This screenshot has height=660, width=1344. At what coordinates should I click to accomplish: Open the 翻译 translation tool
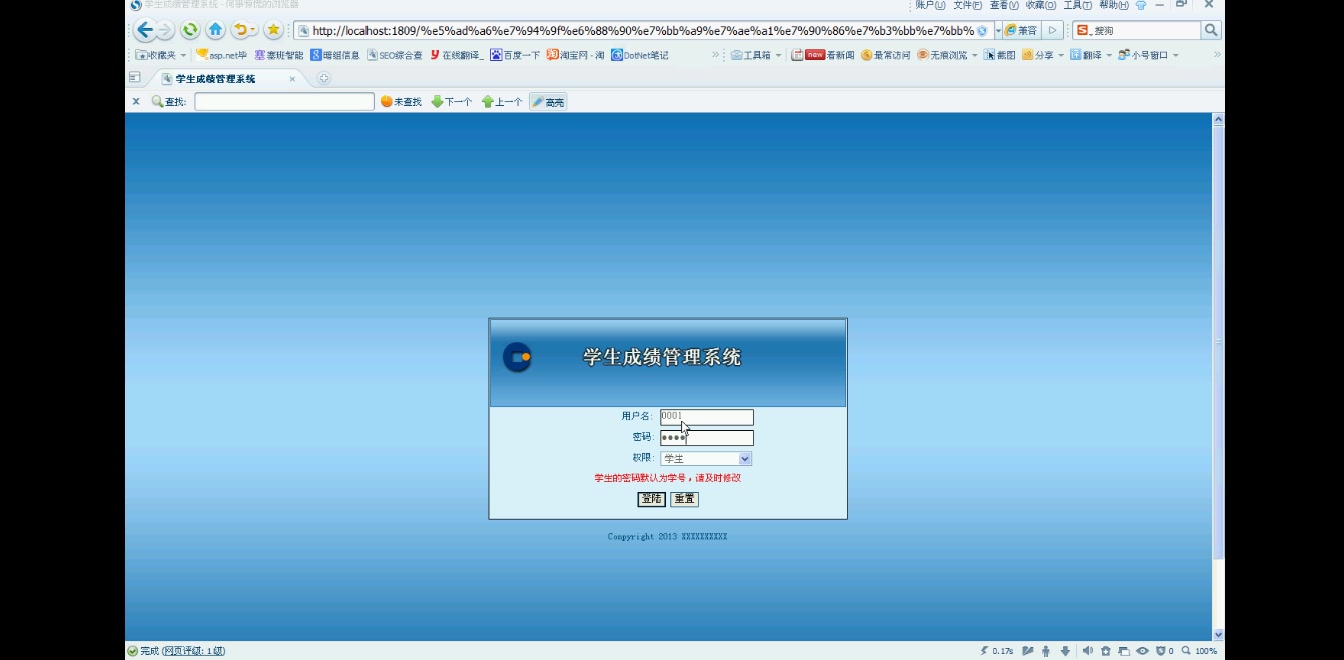[x=1090, y=55]
